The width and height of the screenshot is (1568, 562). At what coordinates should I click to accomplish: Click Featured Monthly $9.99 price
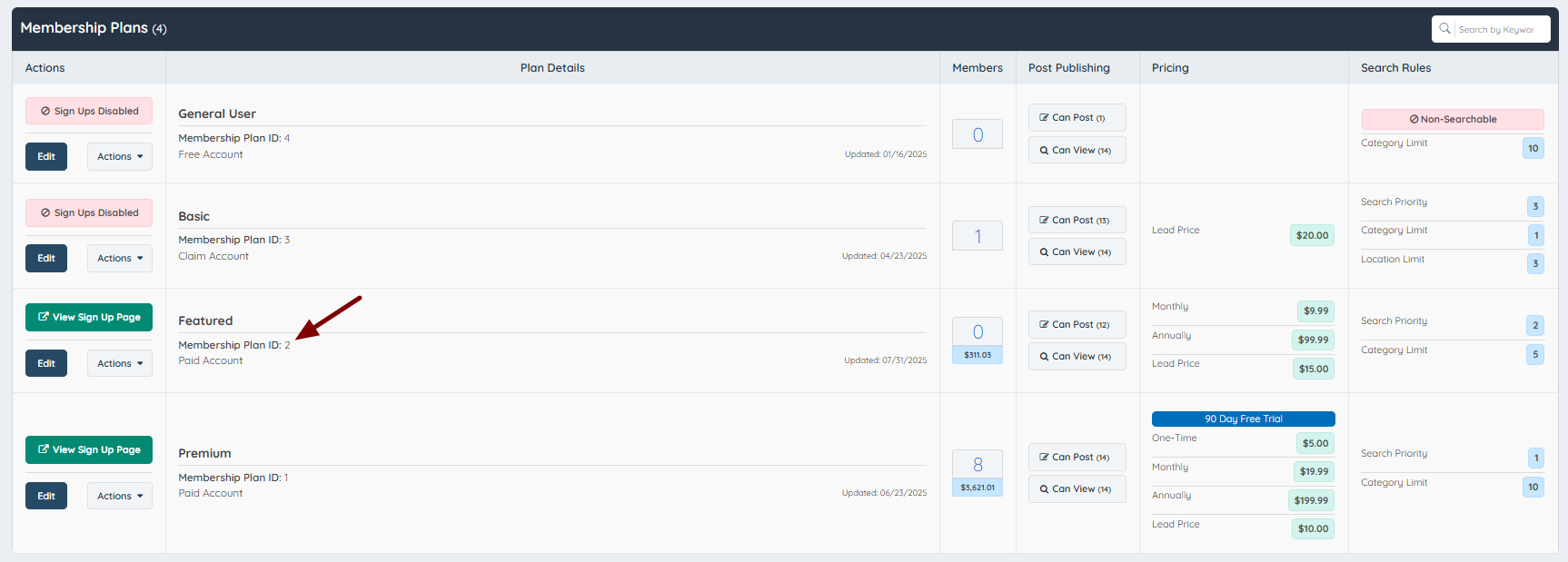(x=1316, y=311)
